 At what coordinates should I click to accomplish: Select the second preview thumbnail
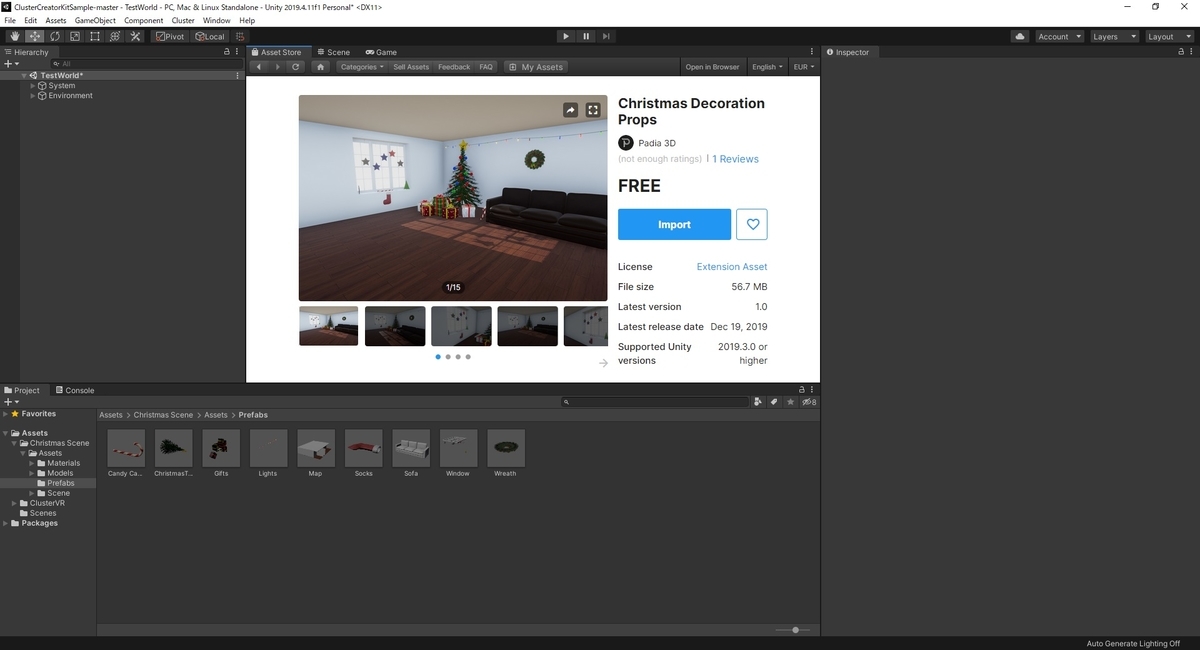[395, 326]
